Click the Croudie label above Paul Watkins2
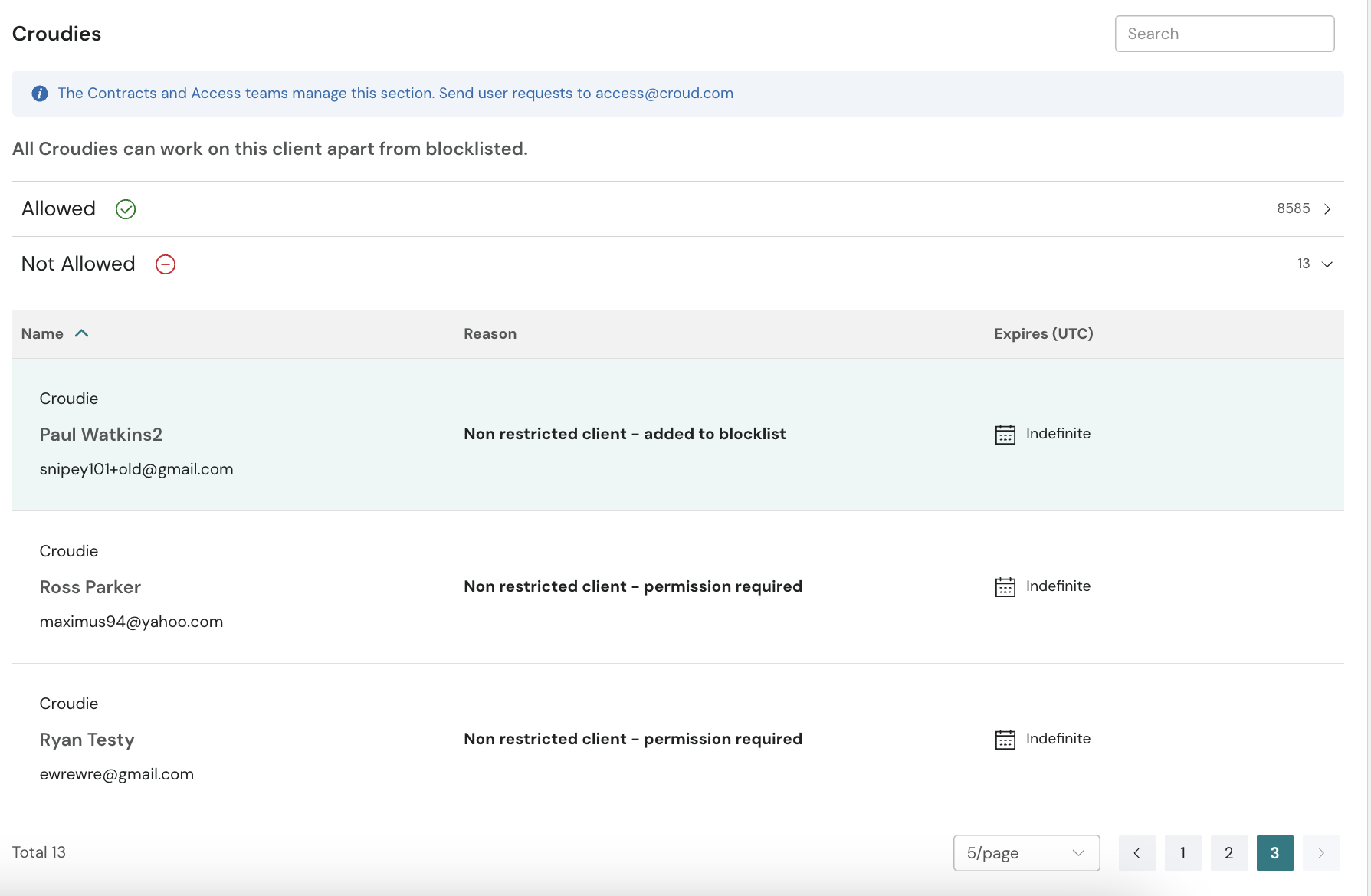 coord(69,399)
